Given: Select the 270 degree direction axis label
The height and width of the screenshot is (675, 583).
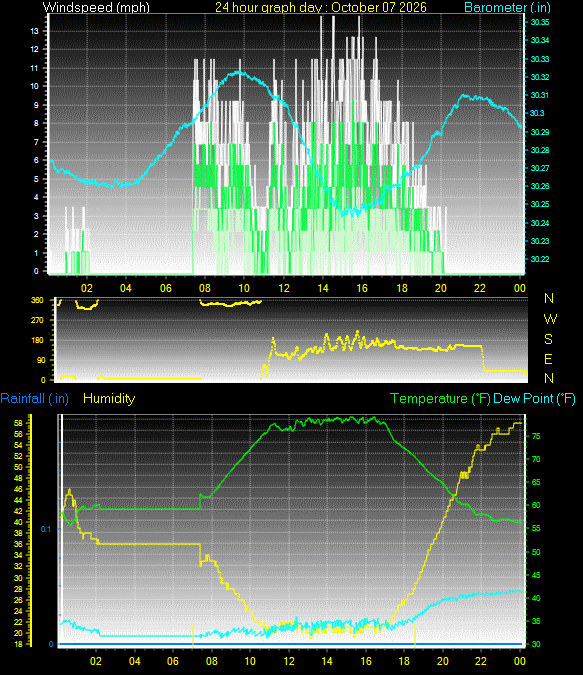Looking at the screenshot, I should (x=37, y=320).
